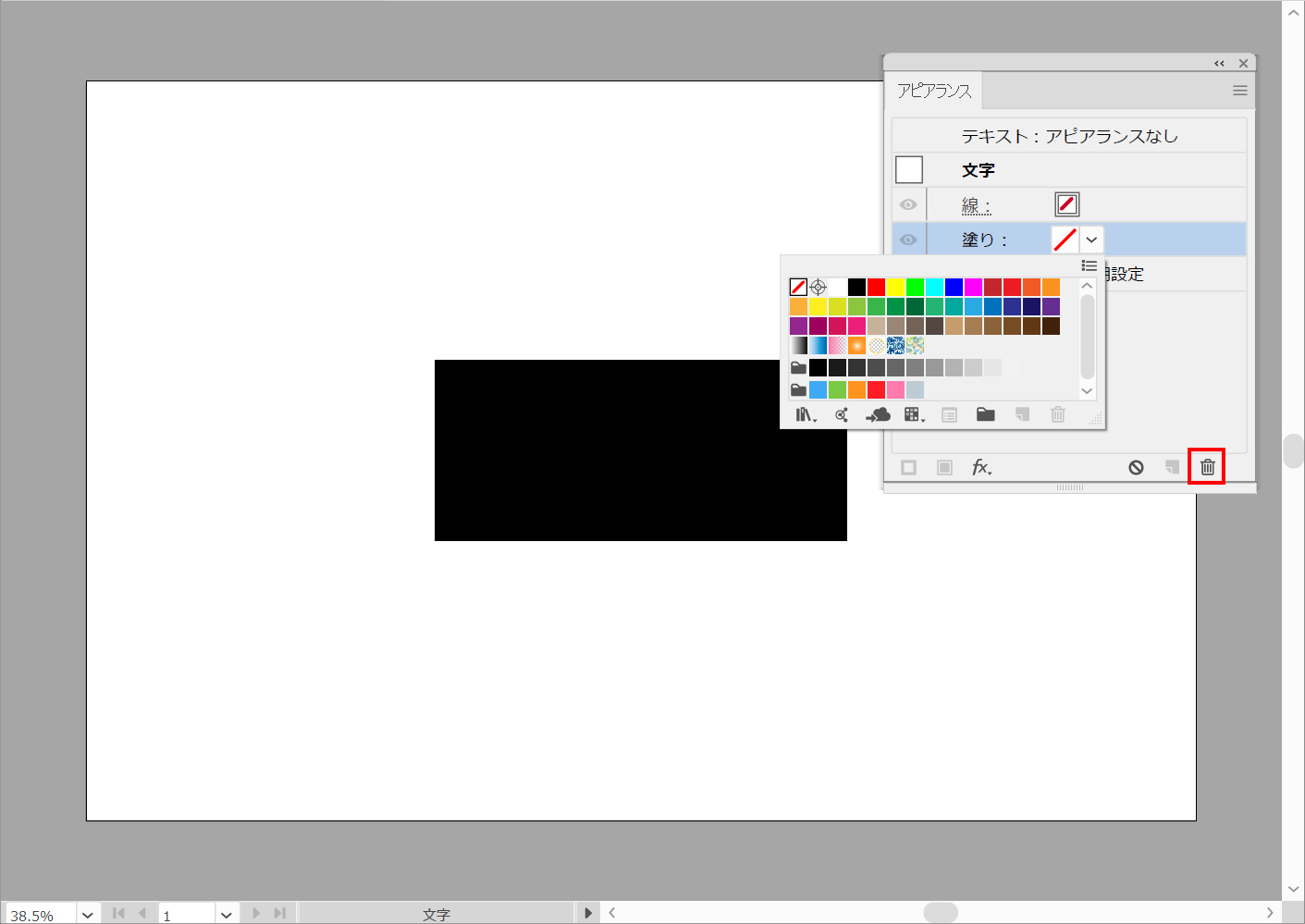1305x924 pixels.
Task: Open the show swatch kinds menu icon
Action: point(914,415)
